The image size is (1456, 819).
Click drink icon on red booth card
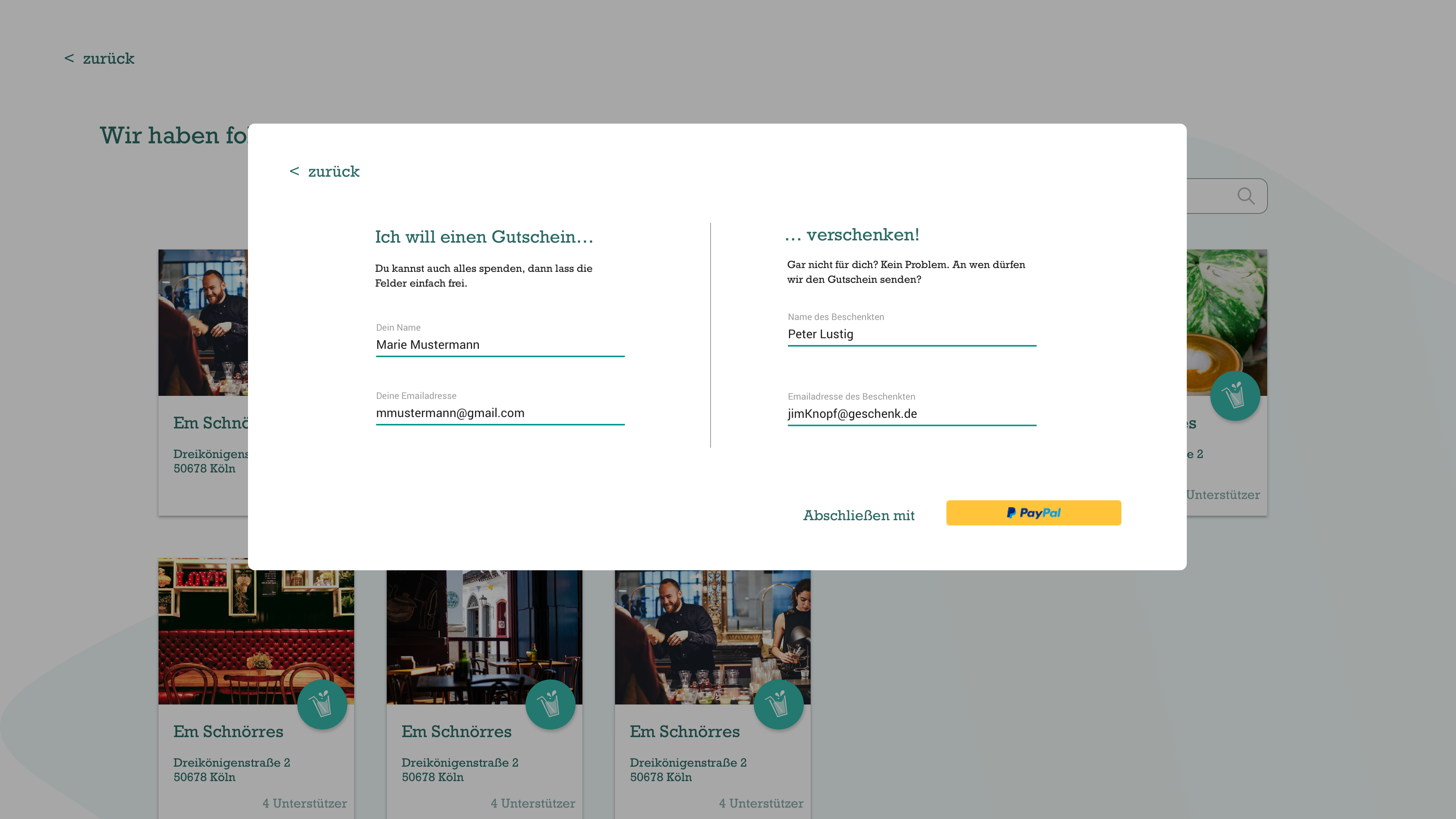click(x=322, y=704)
